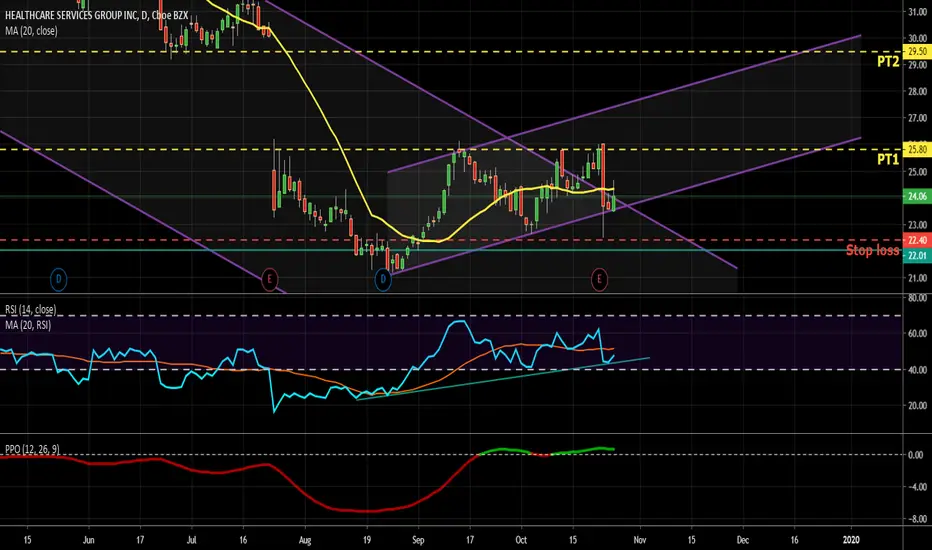The image size is (932, 550).
Task: Click the blue D dividend marker near late August
Action: pos(383,279)
